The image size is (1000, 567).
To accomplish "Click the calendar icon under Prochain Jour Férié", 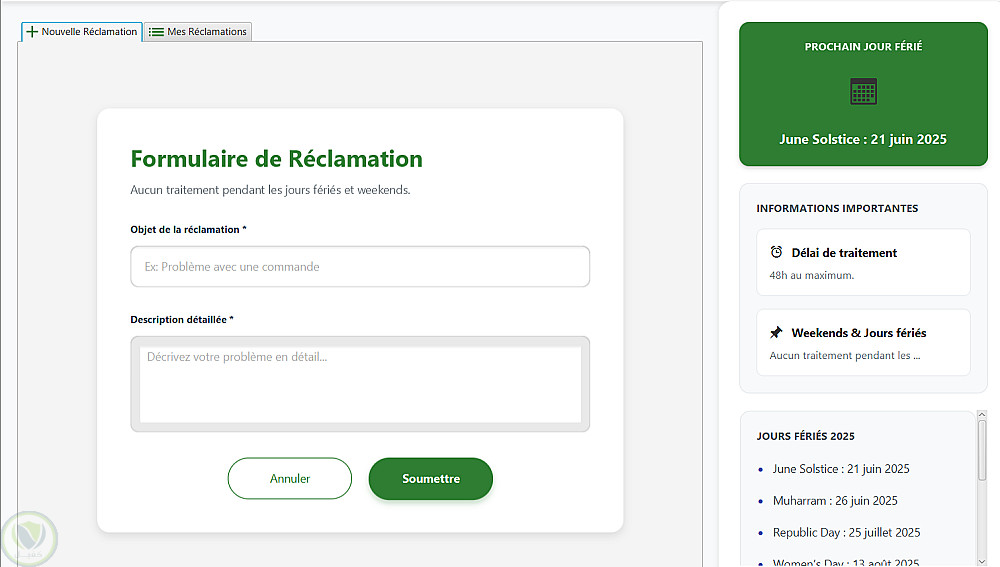I will 863,91.
